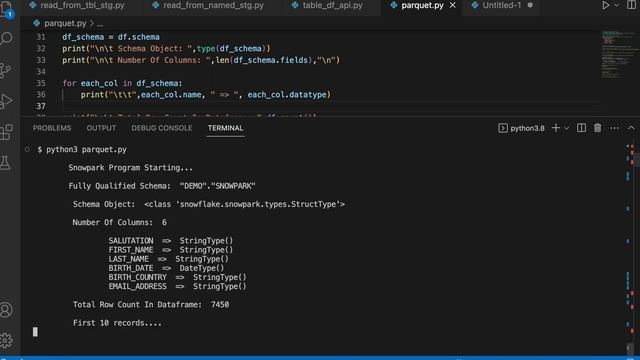Click 'SALUTATION => StringType()' terminal row
Screen dimensions: 640x360
171,241
